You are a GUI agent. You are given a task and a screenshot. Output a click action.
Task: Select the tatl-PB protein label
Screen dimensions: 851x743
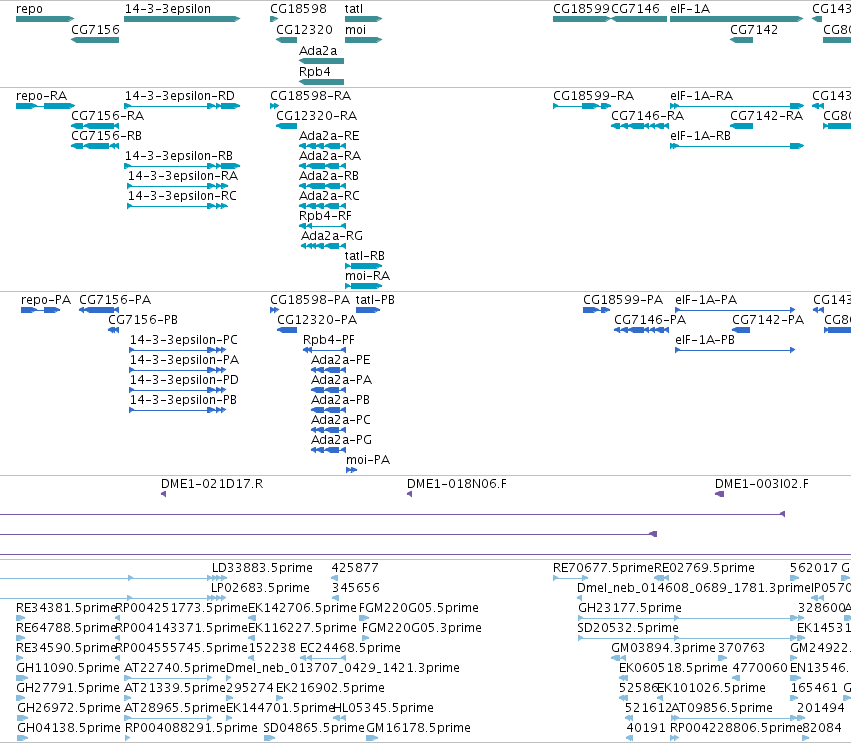[375, 300]
